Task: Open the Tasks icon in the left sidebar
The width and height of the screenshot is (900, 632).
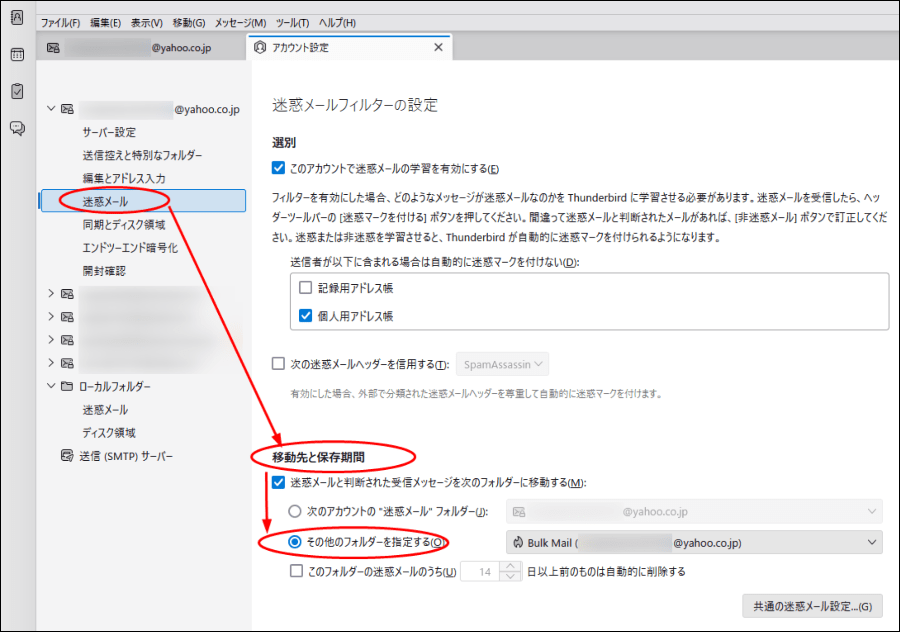Action: point(17,91)
